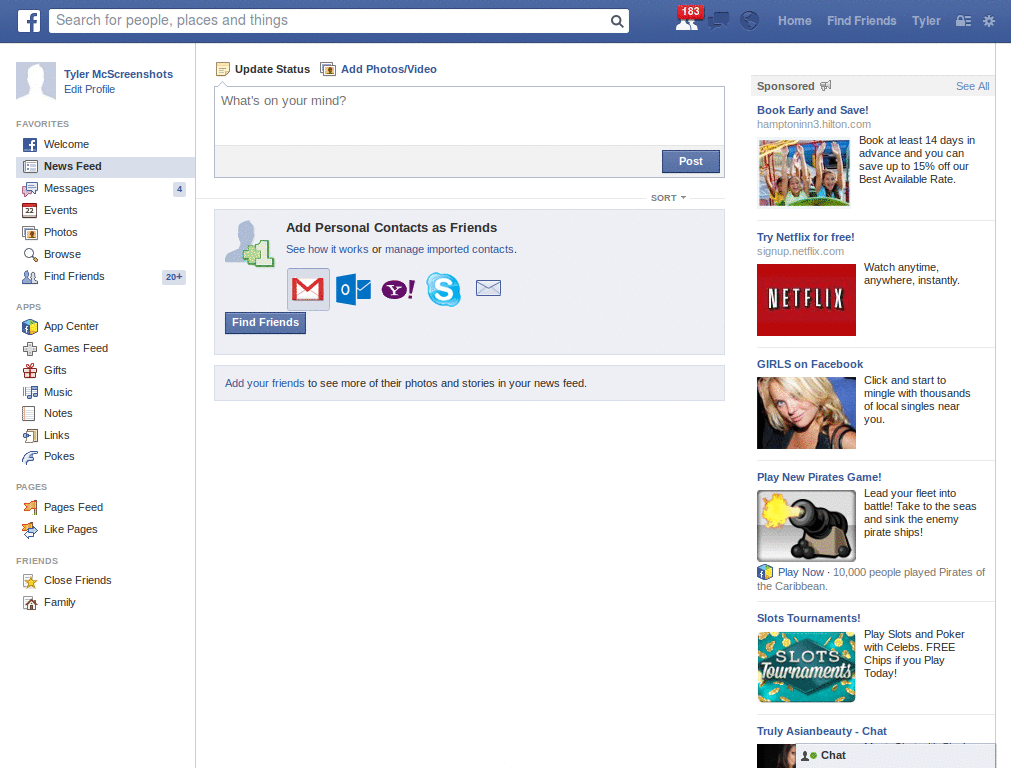1024x768 pixels.
Task: Open News Feed in sidebar
Action: (x=105, y=167)
